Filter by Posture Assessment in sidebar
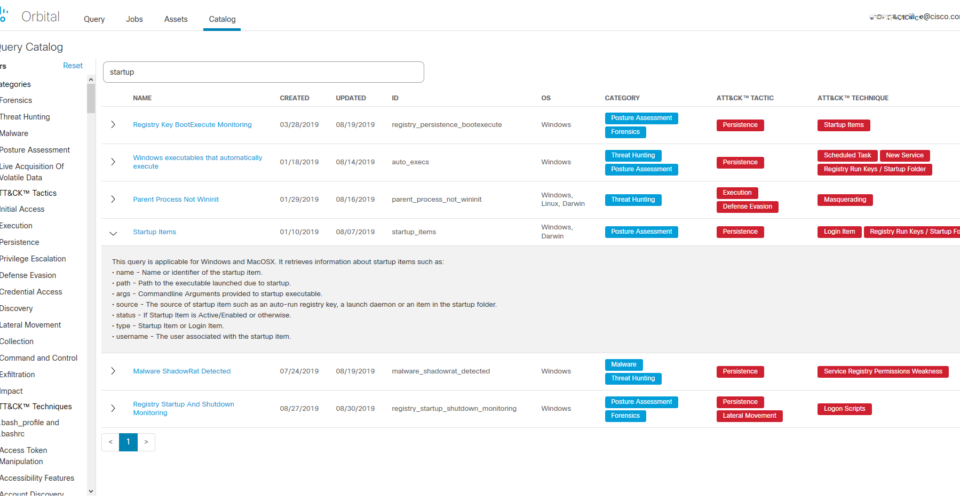The height and width of the screenshot is (501, 960). coord(35,150)
